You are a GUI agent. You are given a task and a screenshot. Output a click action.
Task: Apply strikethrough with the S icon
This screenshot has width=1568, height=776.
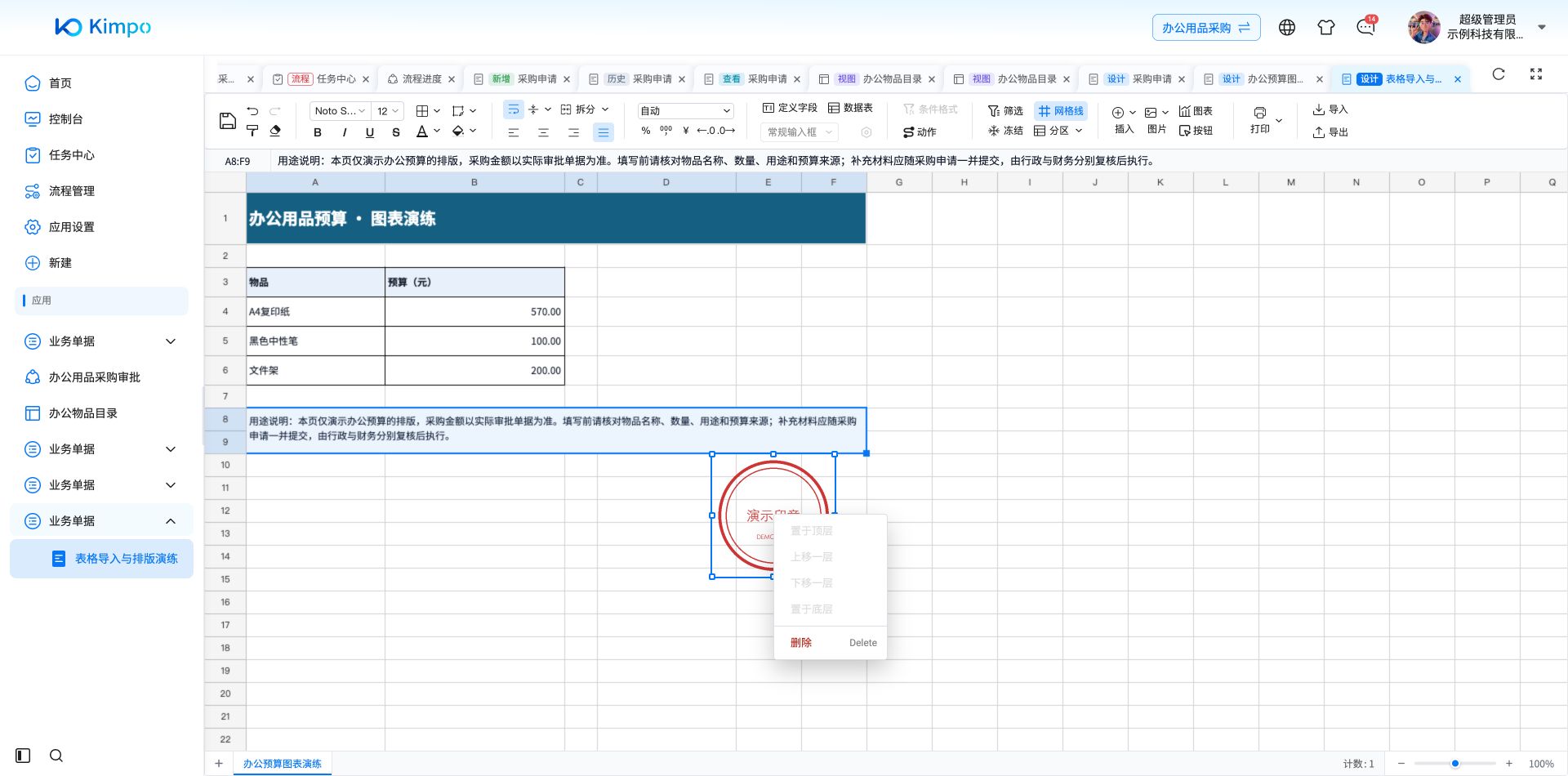pyautogui.click(x=396, y=132)
